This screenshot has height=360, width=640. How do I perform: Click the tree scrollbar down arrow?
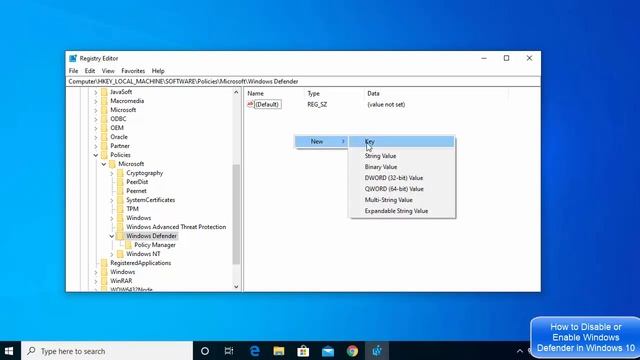[x=236, y=287]
